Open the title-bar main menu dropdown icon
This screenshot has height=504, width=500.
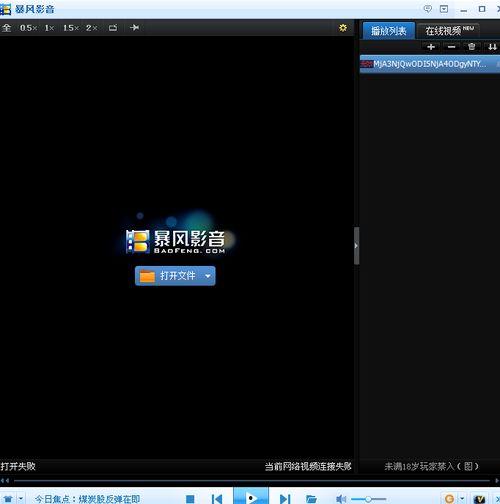click(444, 9)
